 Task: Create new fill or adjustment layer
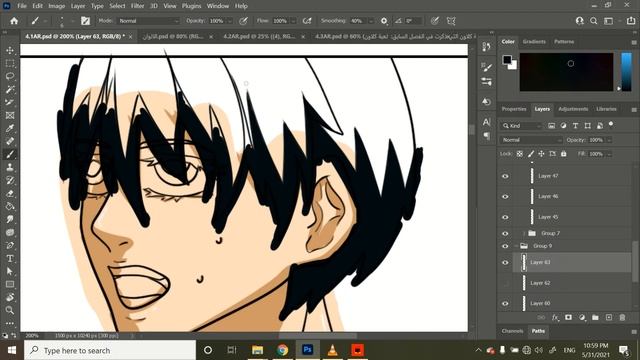(x=582, y=318)
